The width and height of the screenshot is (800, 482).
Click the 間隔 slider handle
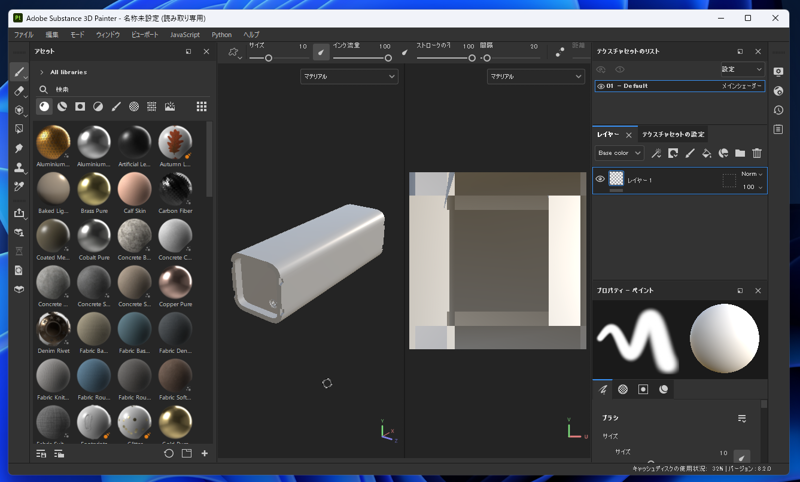tap(487, 58)
